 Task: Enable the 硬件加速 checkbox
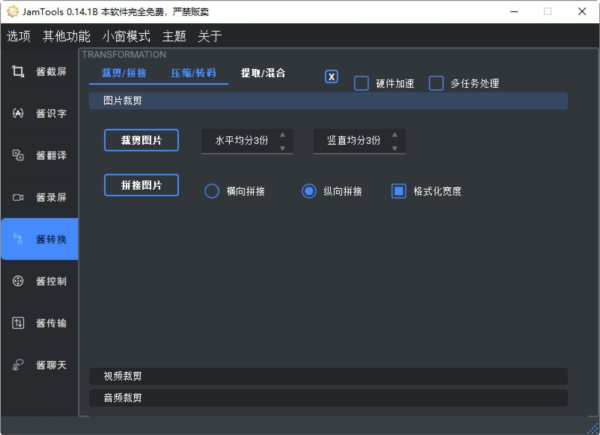pos(361,83)
